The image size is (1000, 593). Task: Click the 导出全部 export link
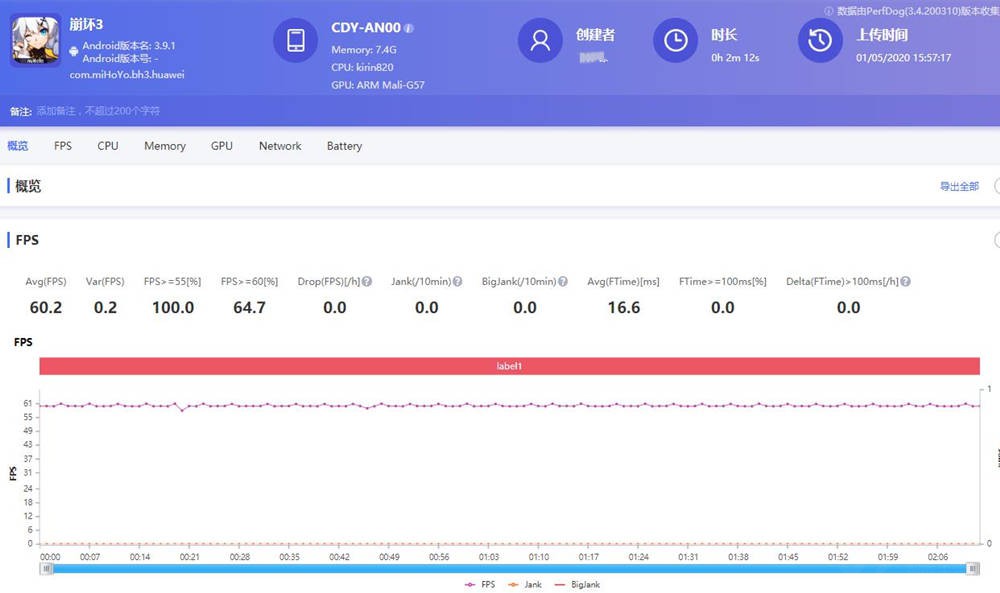tap(961, 186)
